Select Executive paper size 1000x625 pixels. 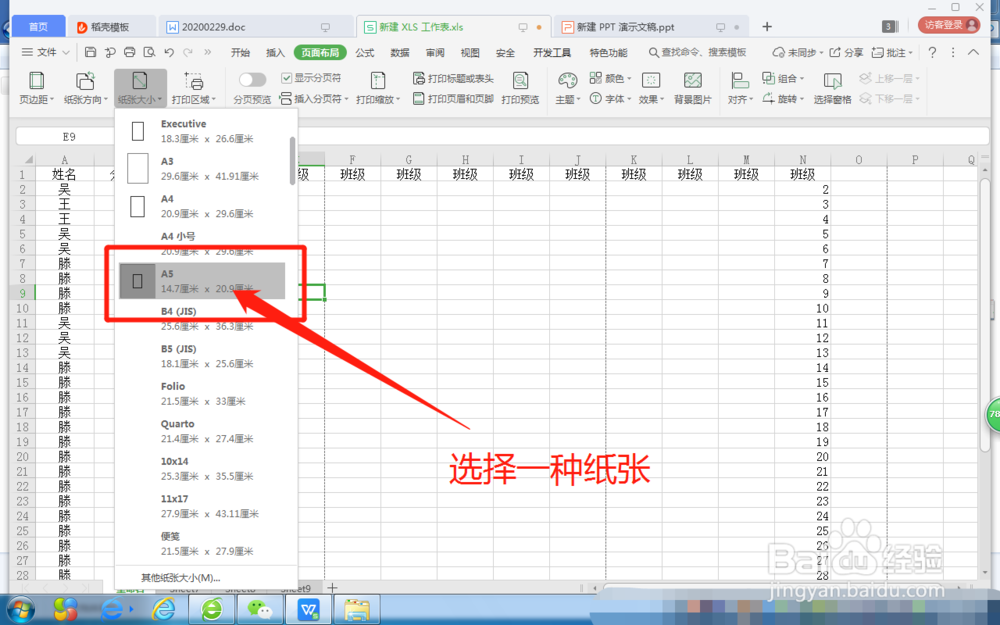[x=202, y=131]
